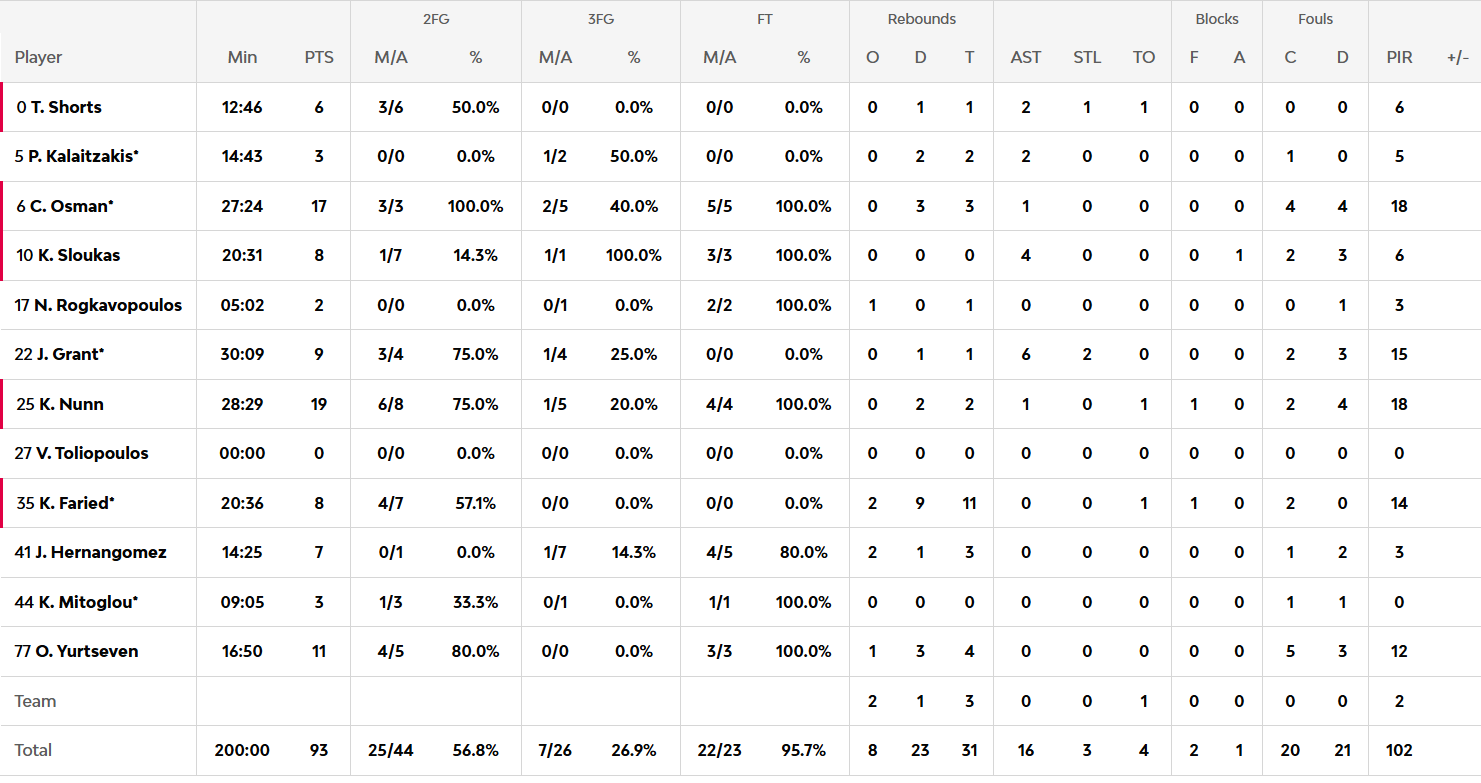Screen dimensions: 1481x783
Task: Open J. Grant's profile link
Action: (69, 354)
